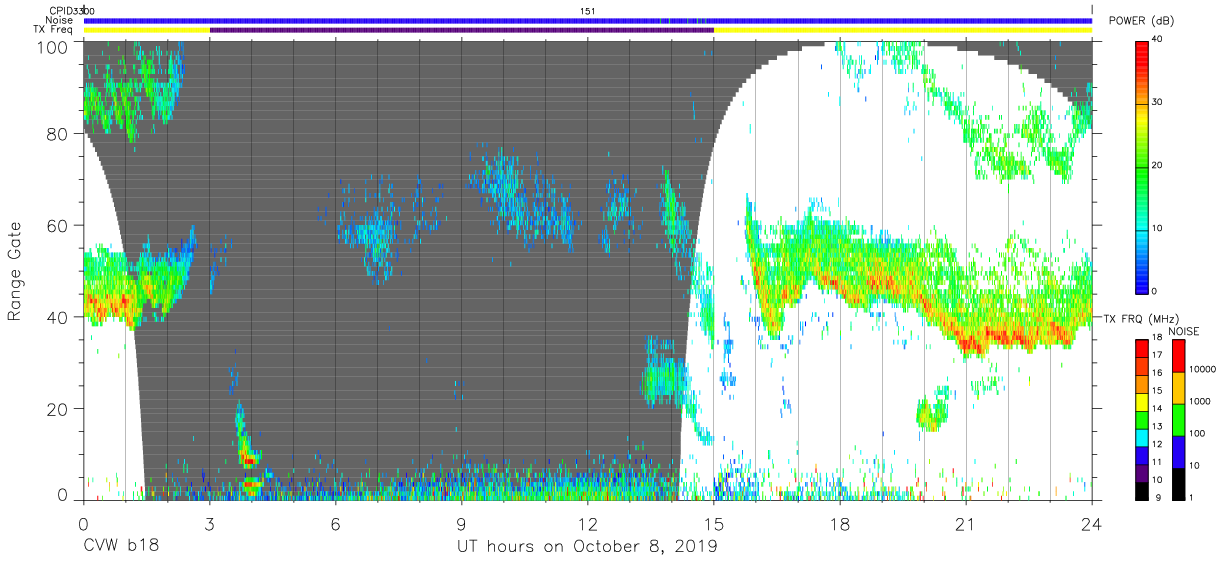The image size is (1228, 567).
Task: Click the y-axis tick label '40'
Action: point(59,317)
